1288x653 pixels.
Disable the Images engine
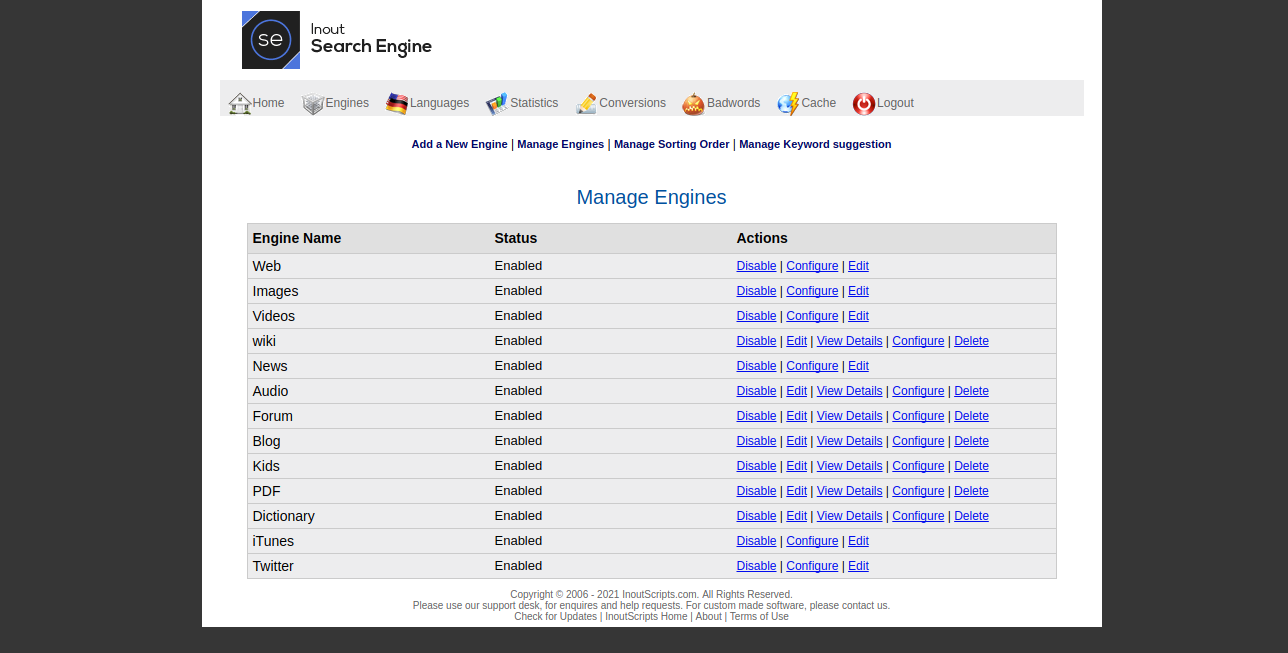(x=756, y=291)
